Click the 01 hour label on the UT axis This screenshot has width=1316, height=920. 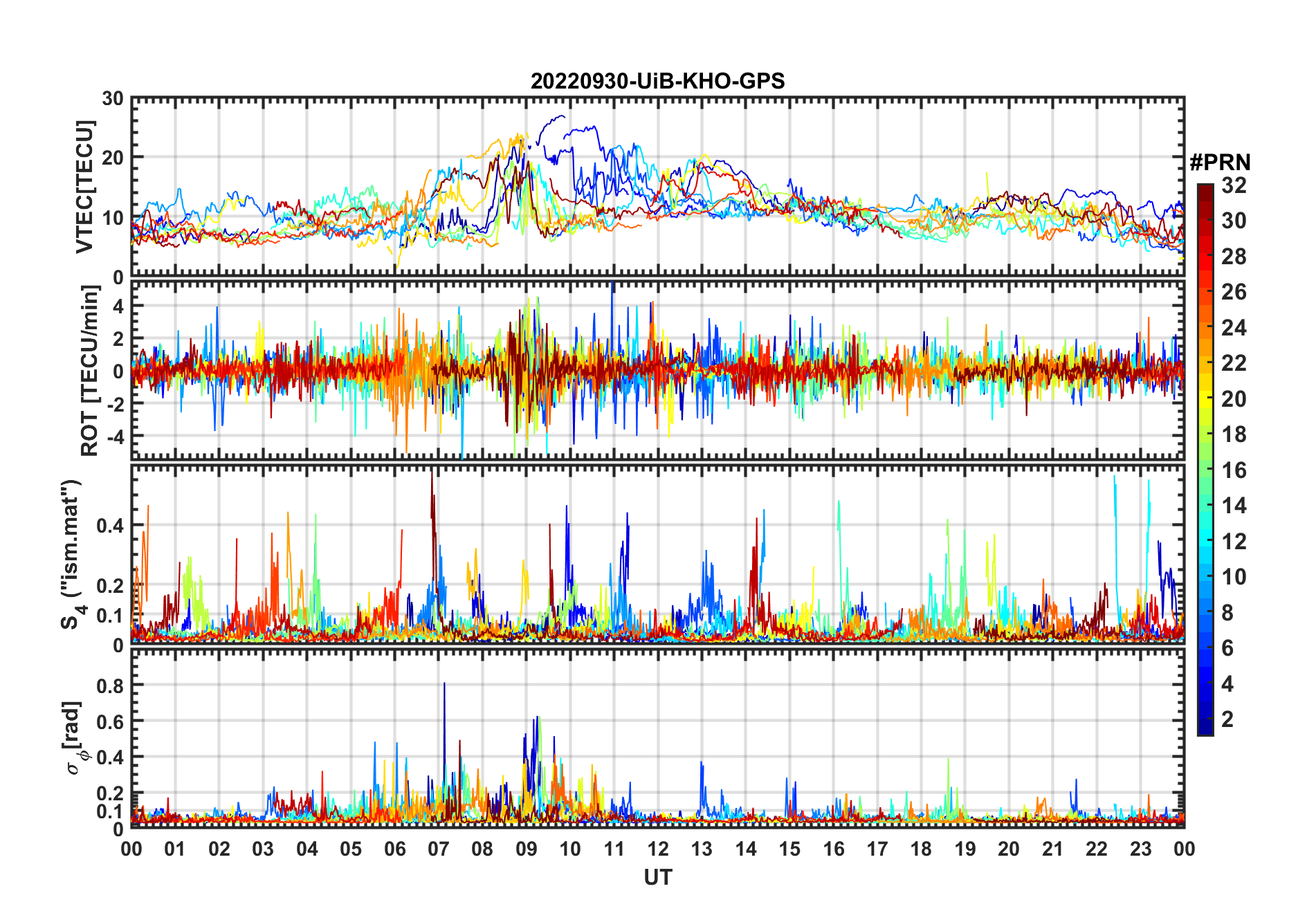[175, 849]
